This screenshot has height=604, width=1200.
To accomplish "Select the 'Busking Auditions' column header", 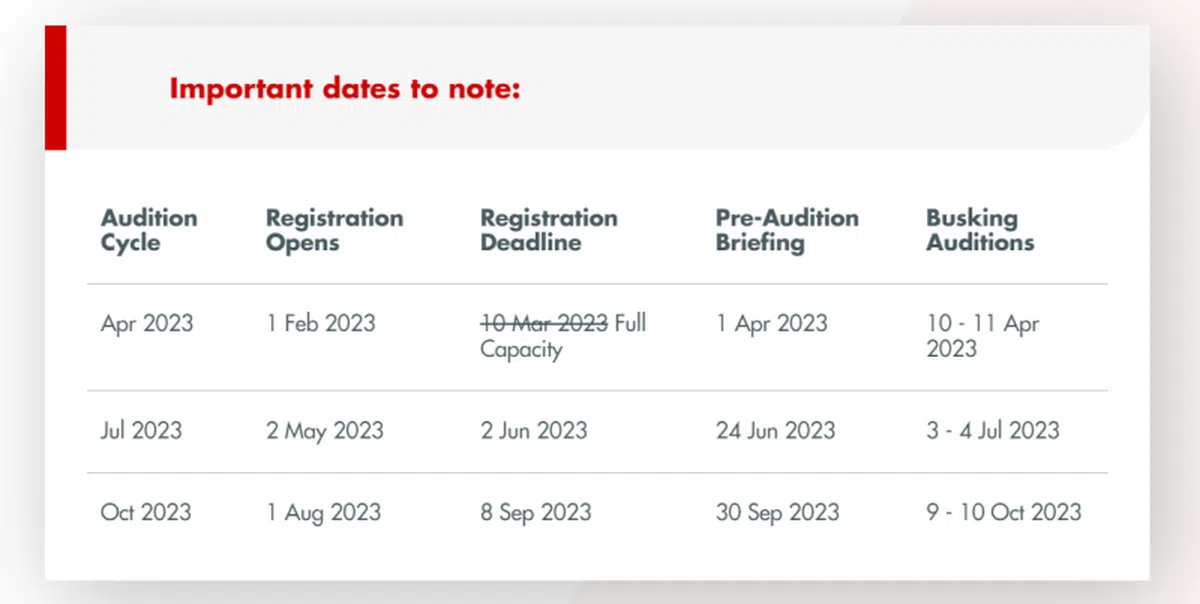I will [979, 230].
